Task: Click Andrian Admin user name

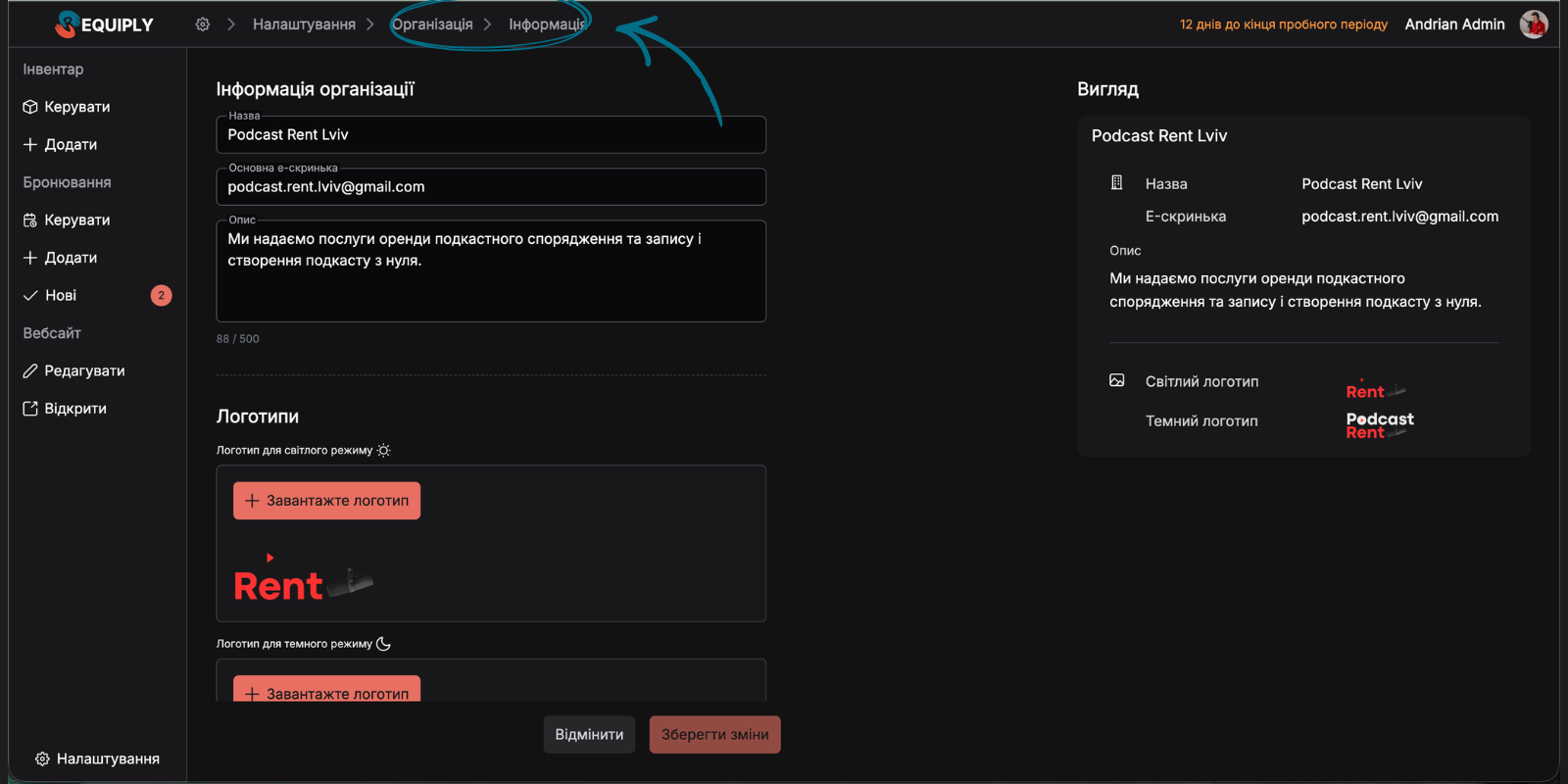Action: (1454, 24)
